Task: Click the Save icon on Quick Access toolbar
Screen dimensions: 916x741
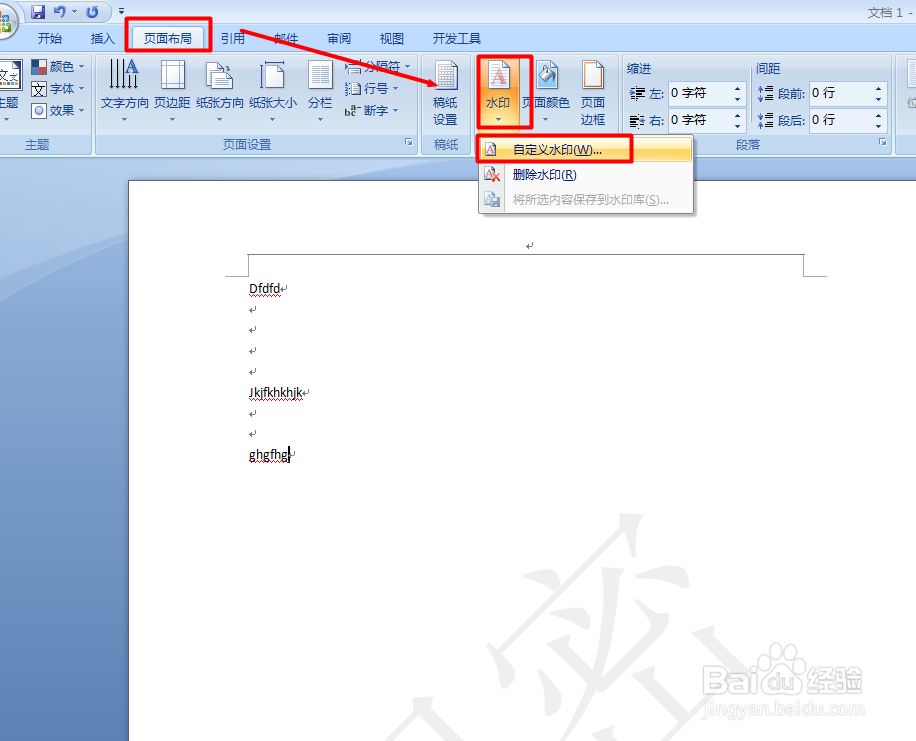Action: (x=37, y=11)
